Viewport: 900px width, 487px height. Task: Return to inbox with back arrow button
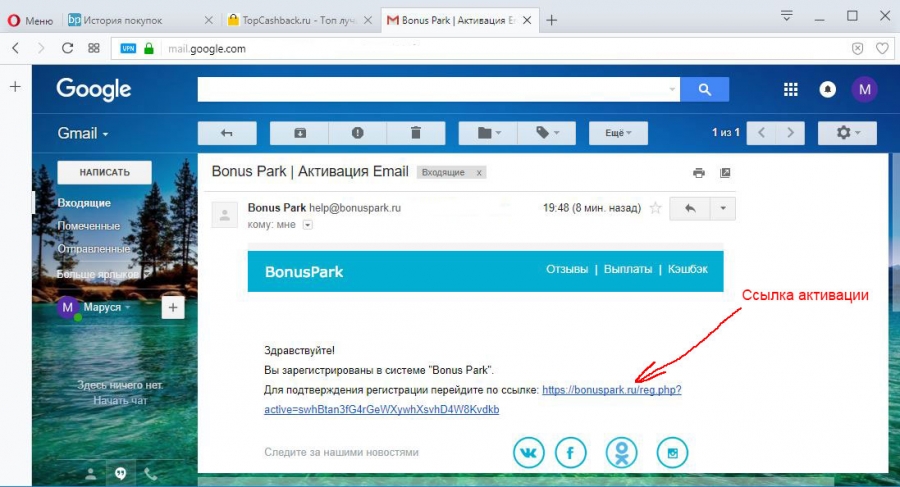[227, 133]
